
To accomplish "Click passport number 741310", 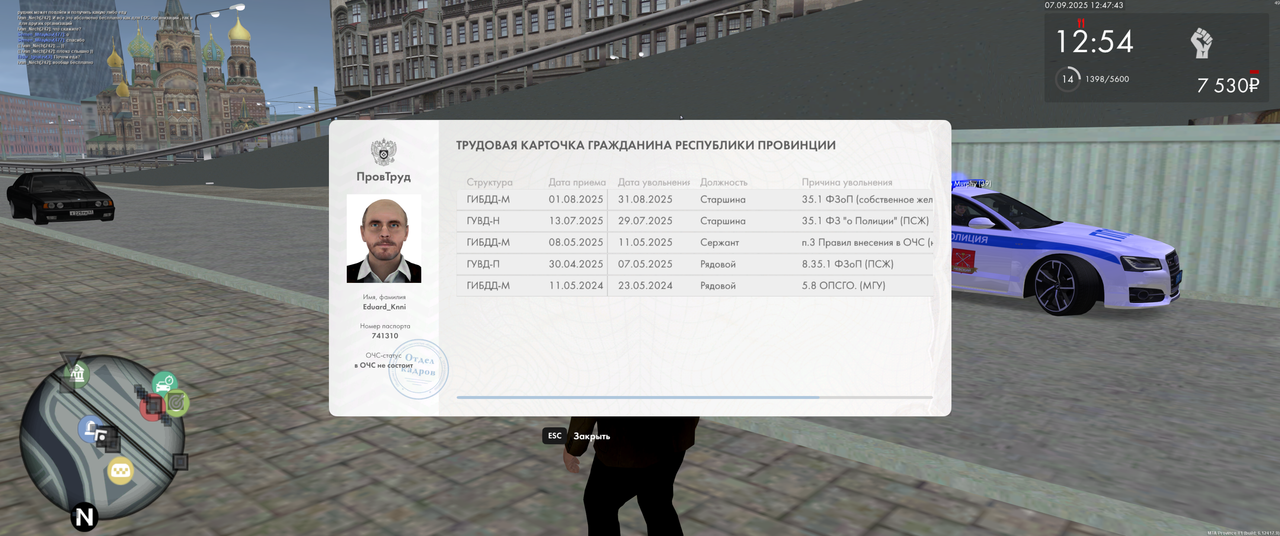I will click(384, 336).
